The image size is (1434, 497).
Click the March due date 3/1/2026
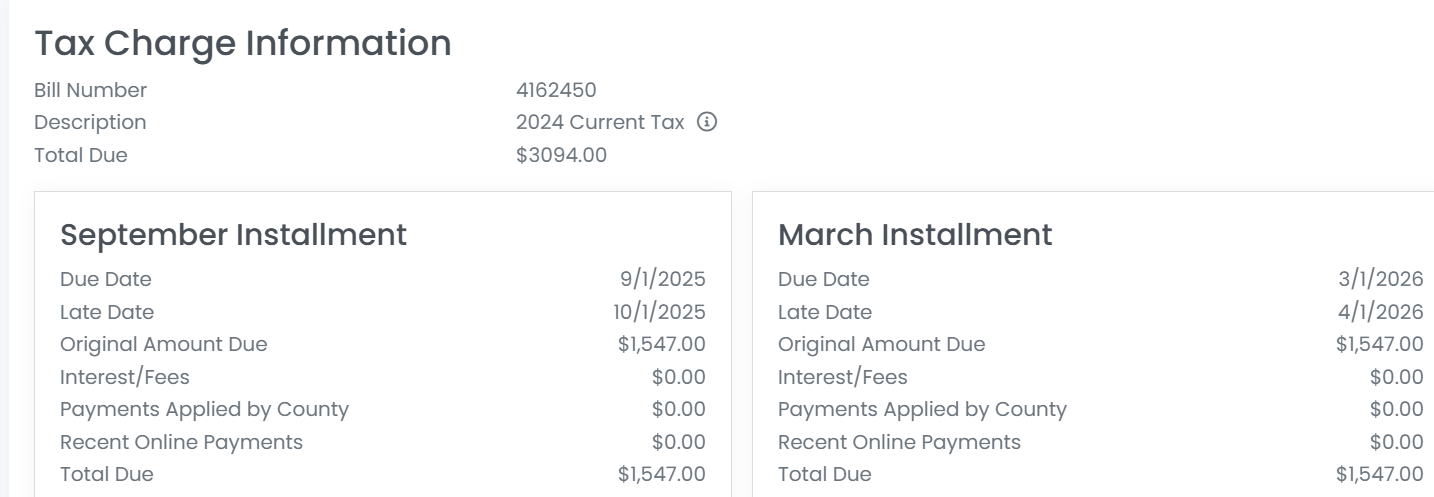(1380, 279)
